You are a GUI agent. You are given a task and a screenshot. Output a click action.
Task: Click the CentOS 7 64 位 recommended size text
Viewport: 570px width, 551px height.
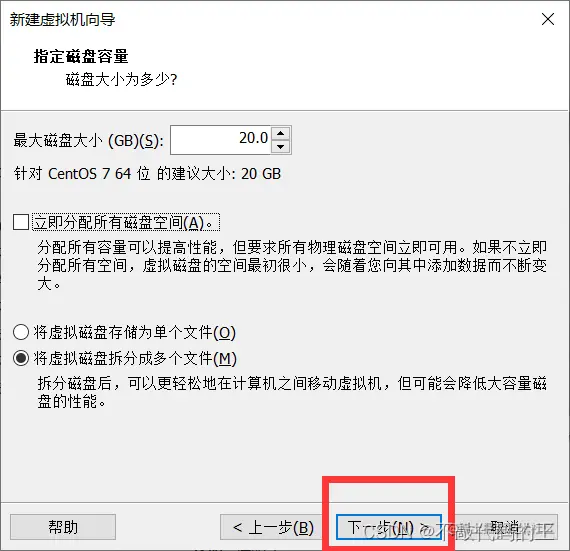[x=147, y=173]
